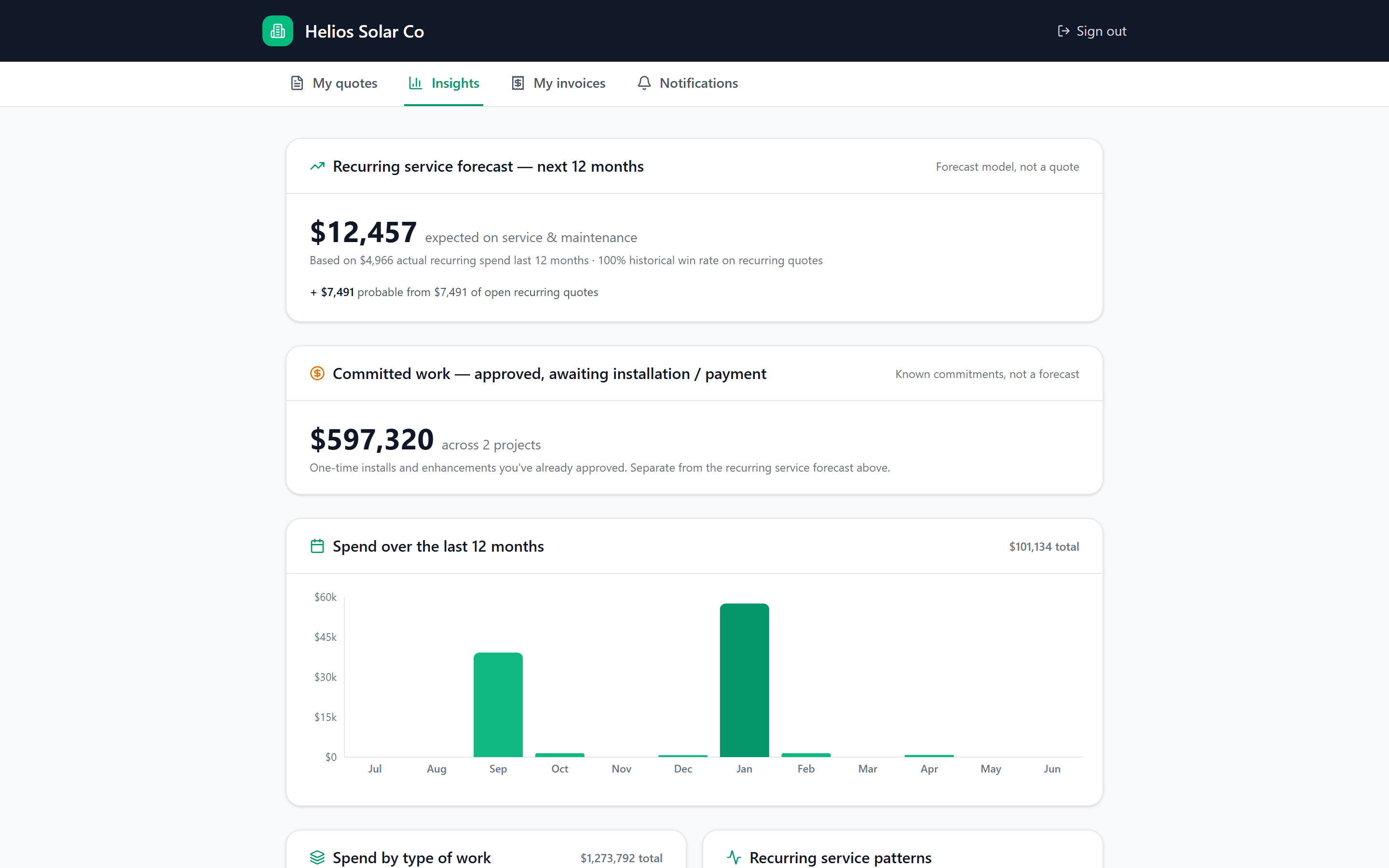Image resolution: width=1389 pixels, height=868 pixels.
Task: Click the Sep month label
Action: pos(498,769)
